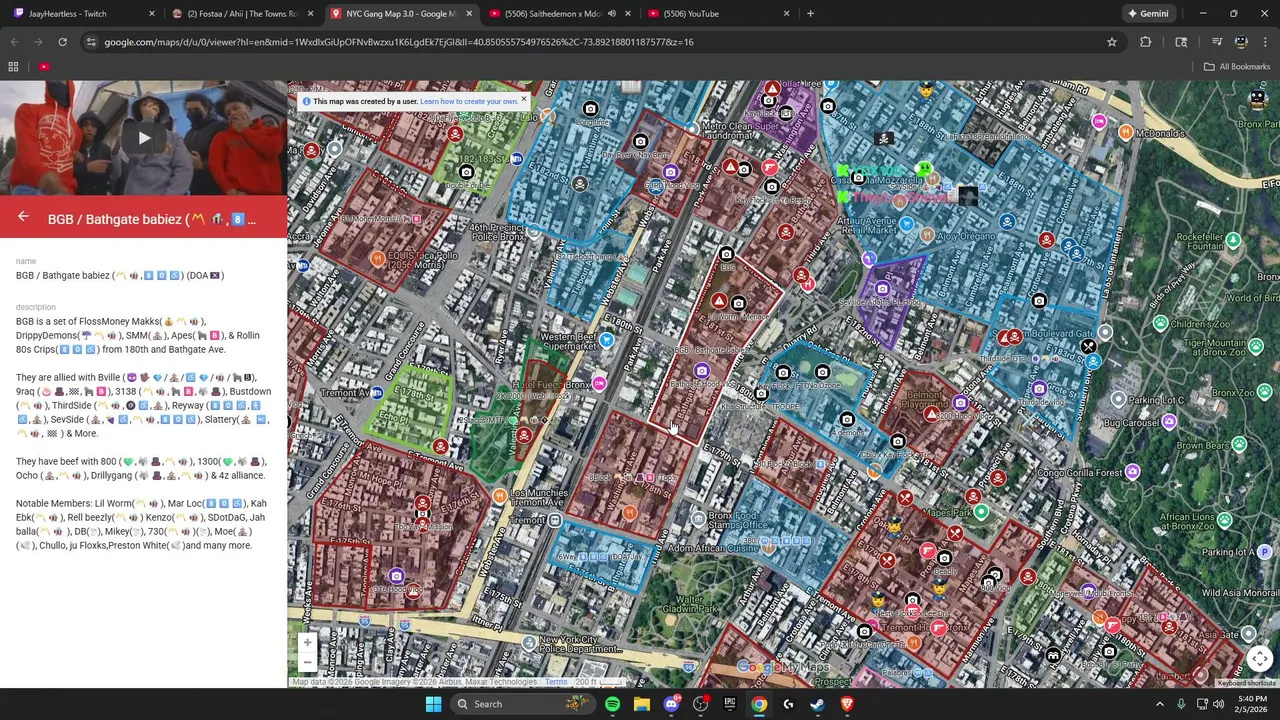This screenshot has height=720, width=1280.
Task: Select the Children's Zoo marker
Action: pos(1160,323)
